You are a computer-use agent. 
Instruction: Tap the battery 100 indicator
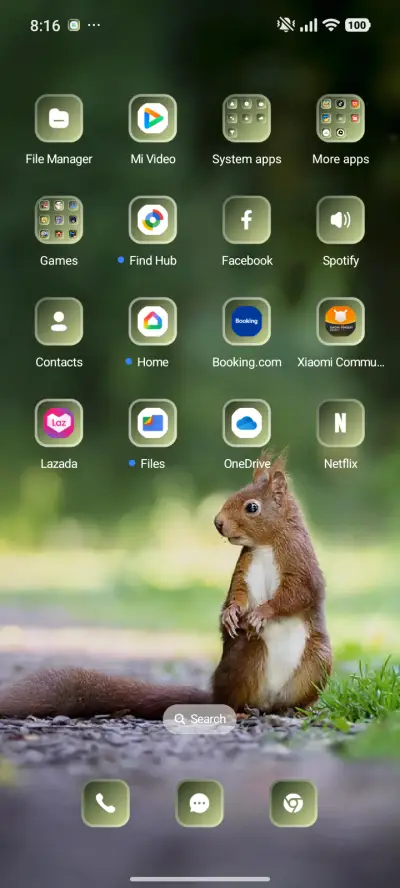pyautogui.click(x=357, y=25)
